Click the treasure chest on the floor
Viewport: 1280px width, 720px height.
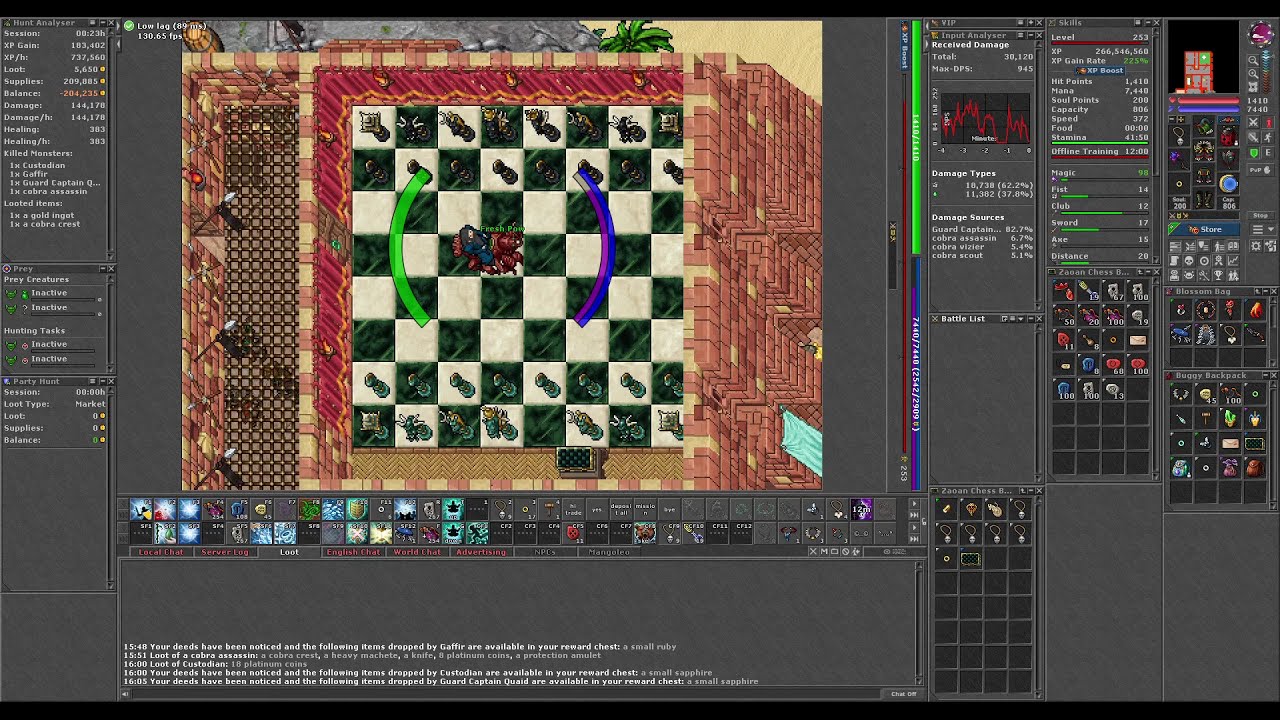point(575,459)
